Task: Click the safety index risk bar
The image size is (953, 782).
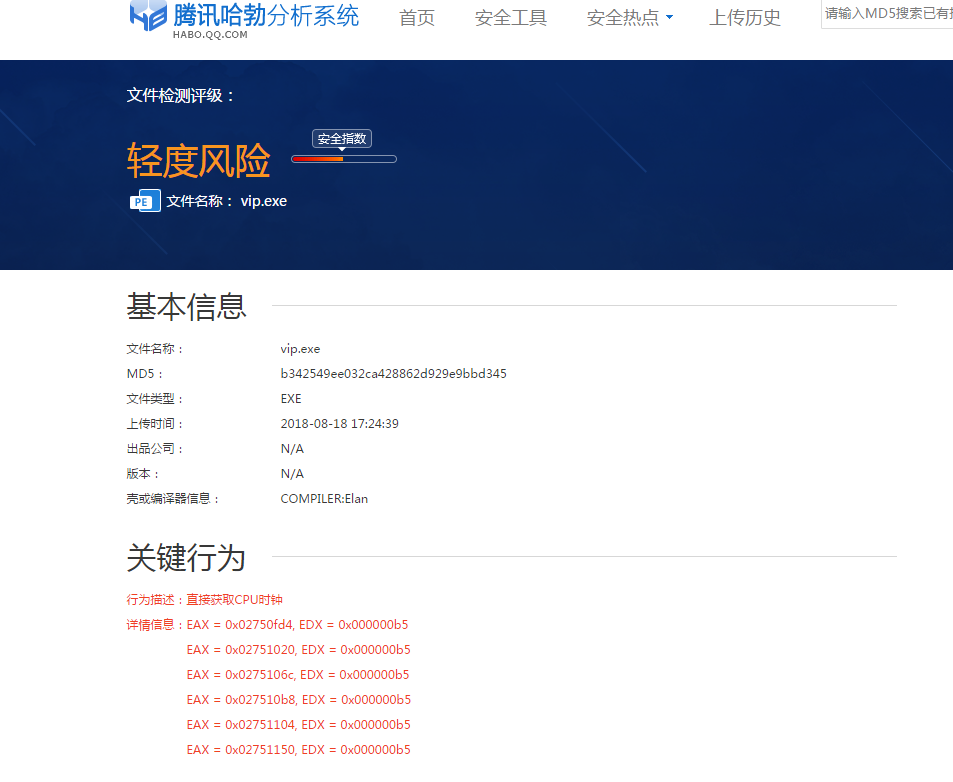Action: pyautogui.click(x=344, y=159)
